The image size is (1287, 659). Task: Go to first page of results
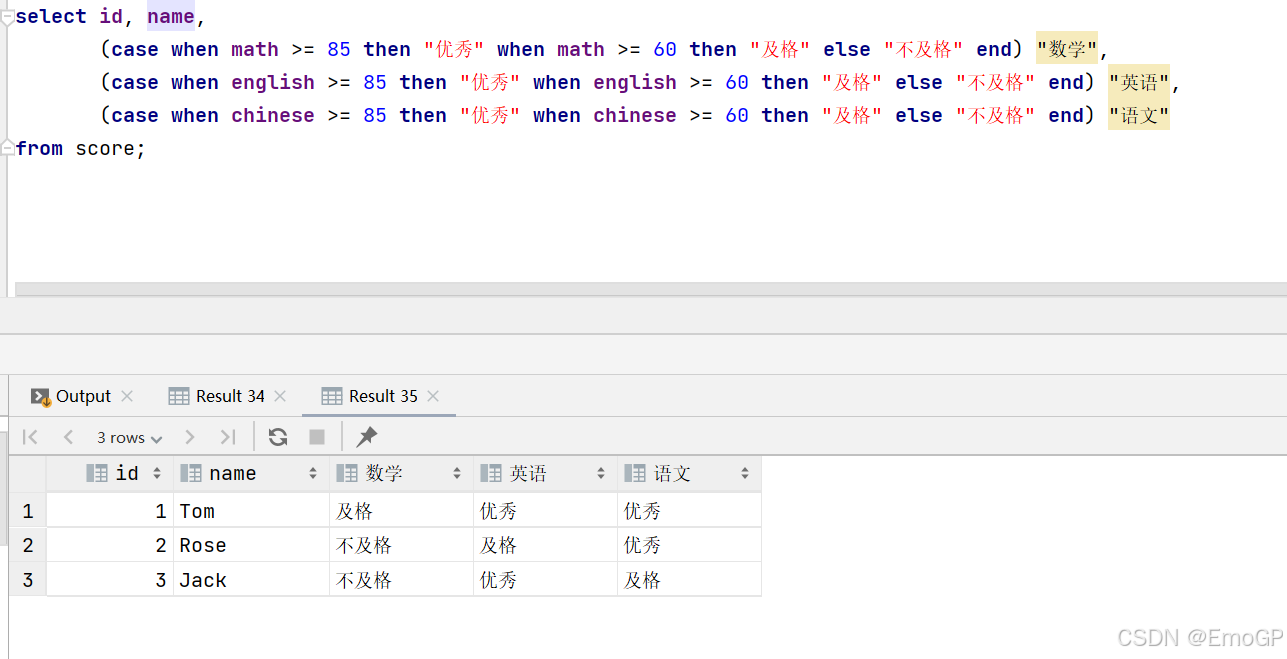[x=30, y=437]
